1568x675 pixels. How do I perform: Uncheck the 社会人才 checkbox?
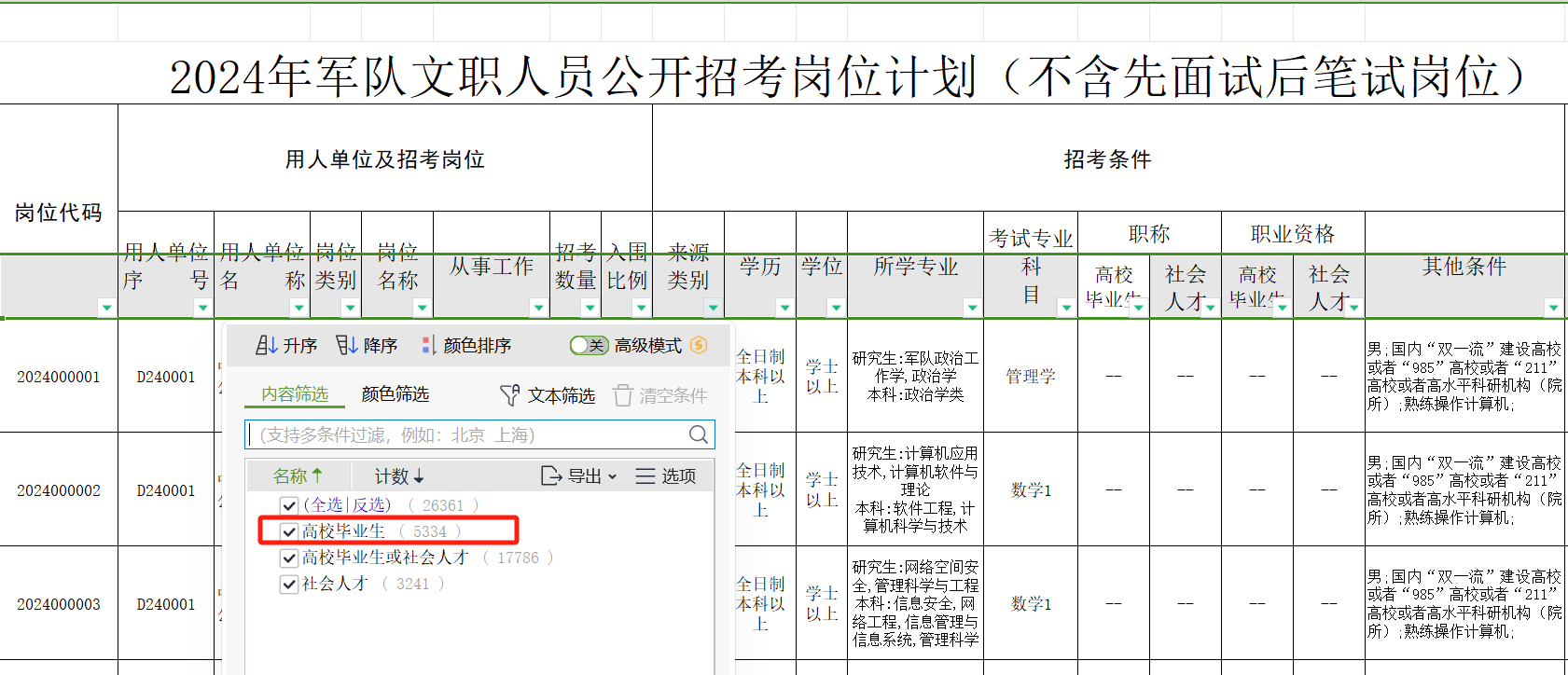click(289, 584)
